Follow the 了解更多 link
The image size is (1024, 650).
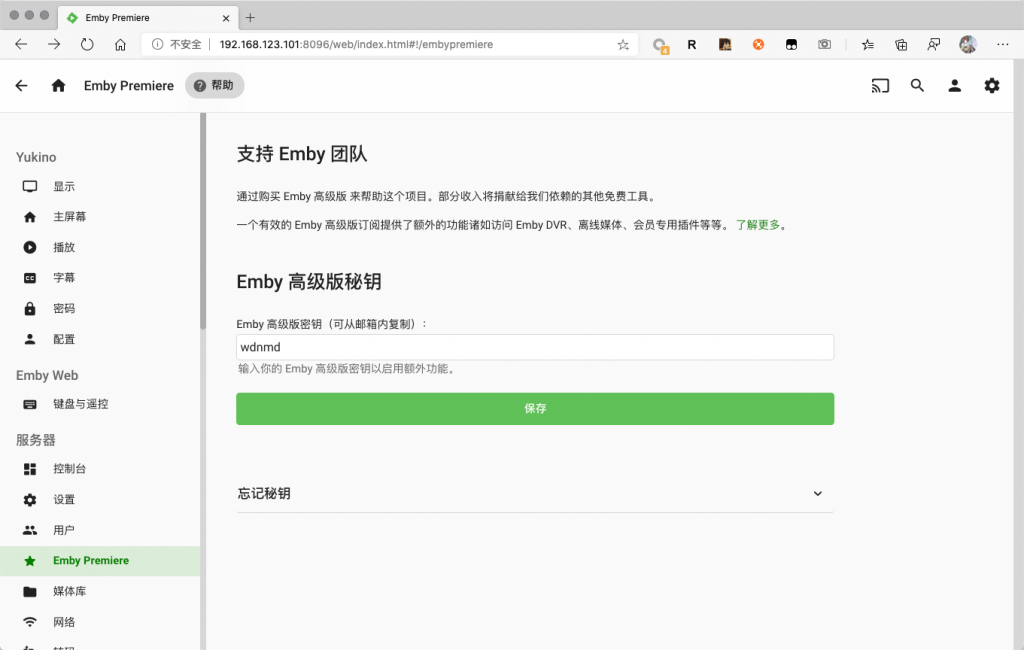click(x=757, y=225)
